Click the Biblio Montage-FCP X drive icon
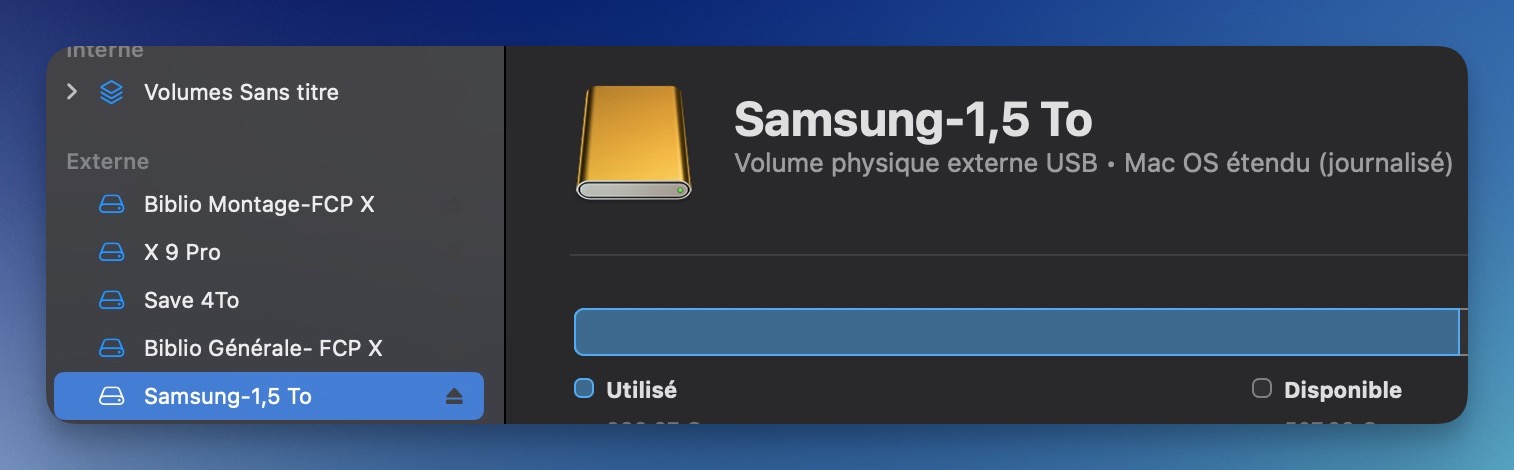This screenshot has width=1514, height=470. click(x=111, y=205)
